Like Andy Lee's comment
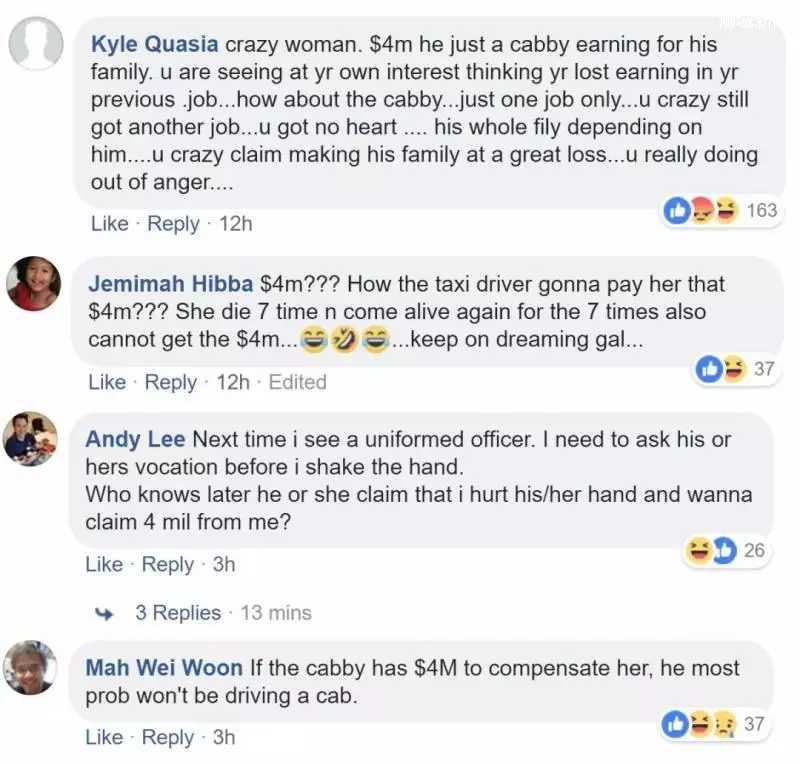800x764 pixels. pos(104,564)
